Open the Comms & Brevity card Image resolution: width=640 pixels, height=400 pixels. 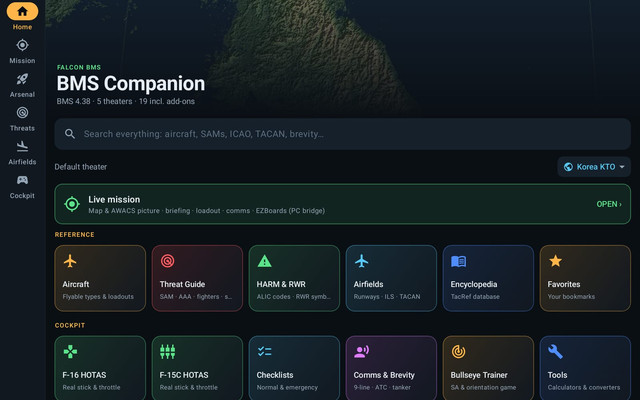pos(391,368)
